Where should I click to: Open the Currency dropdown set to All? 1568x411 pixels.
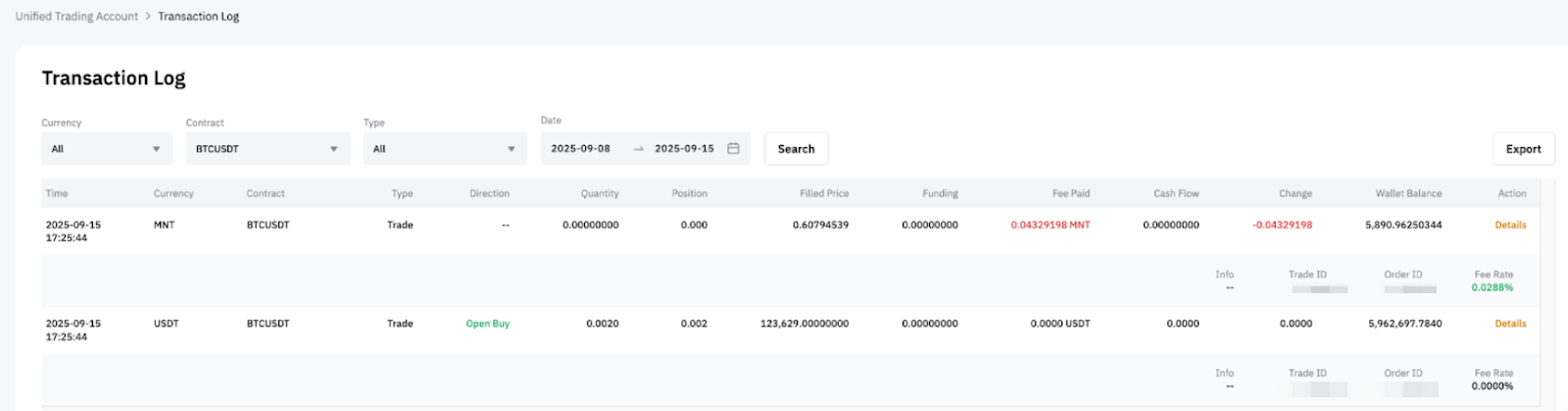click(106, 149)
